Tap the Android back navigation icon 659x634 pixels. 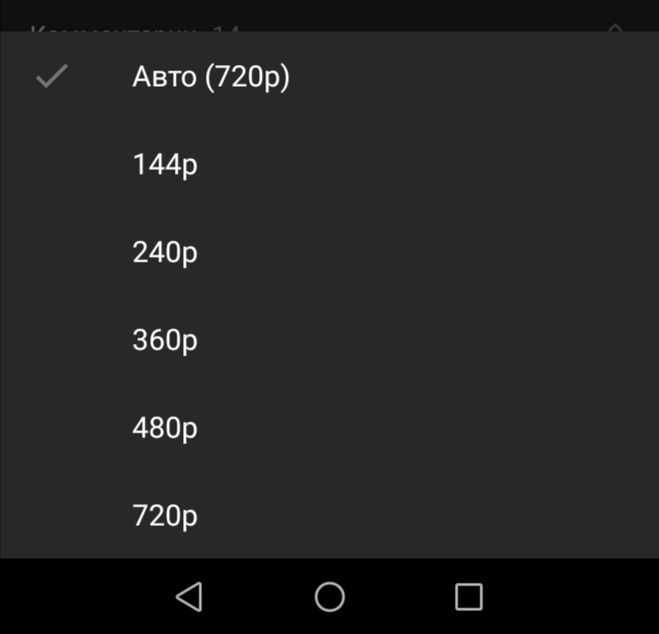pos(189,597)
